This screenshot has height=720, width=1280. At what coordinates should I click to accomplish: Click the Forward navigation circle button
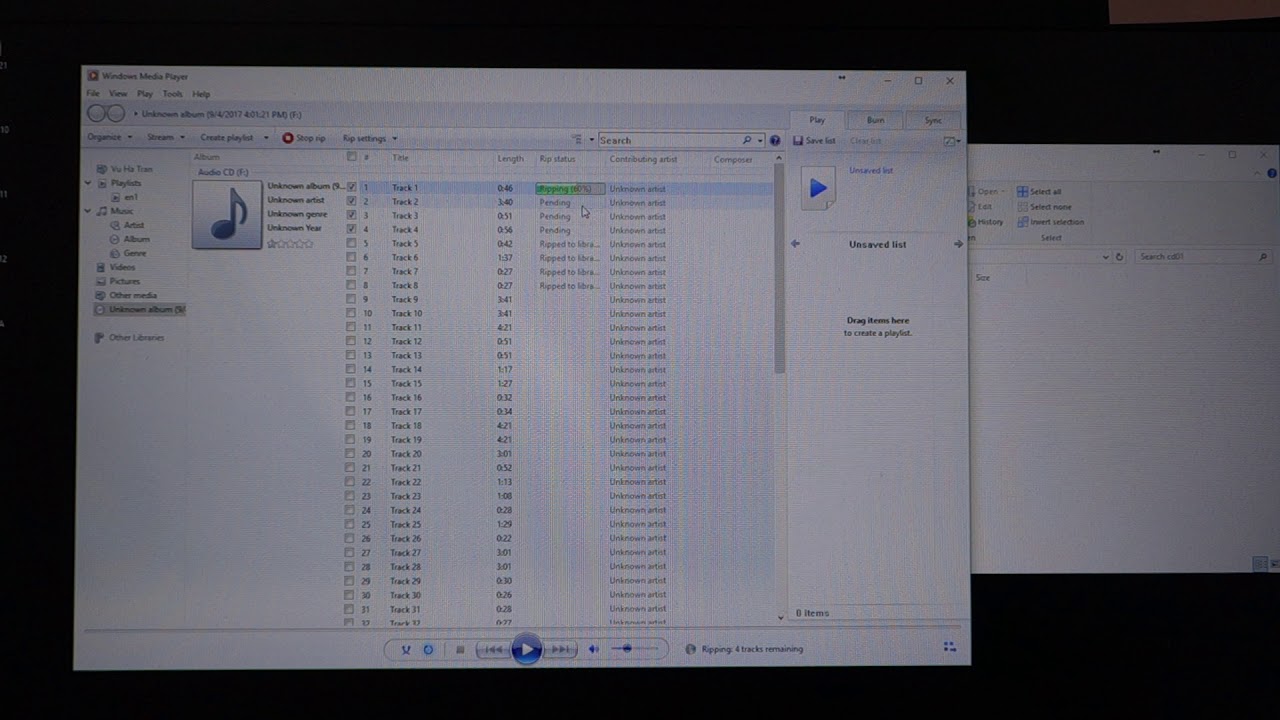116,114
